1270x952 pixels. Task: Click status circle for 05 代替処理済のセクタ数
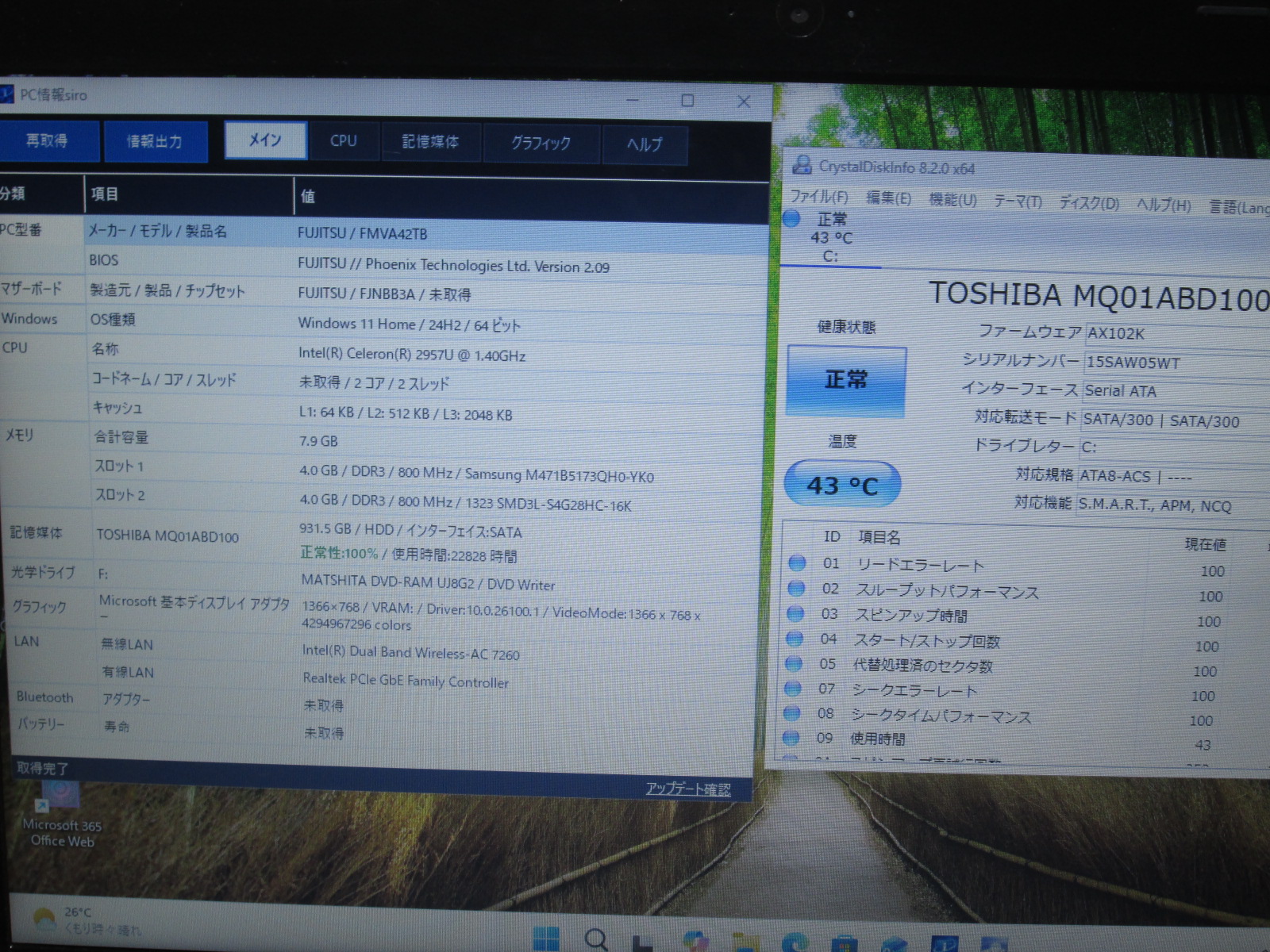pyautogui.click(x=794, y=662)
